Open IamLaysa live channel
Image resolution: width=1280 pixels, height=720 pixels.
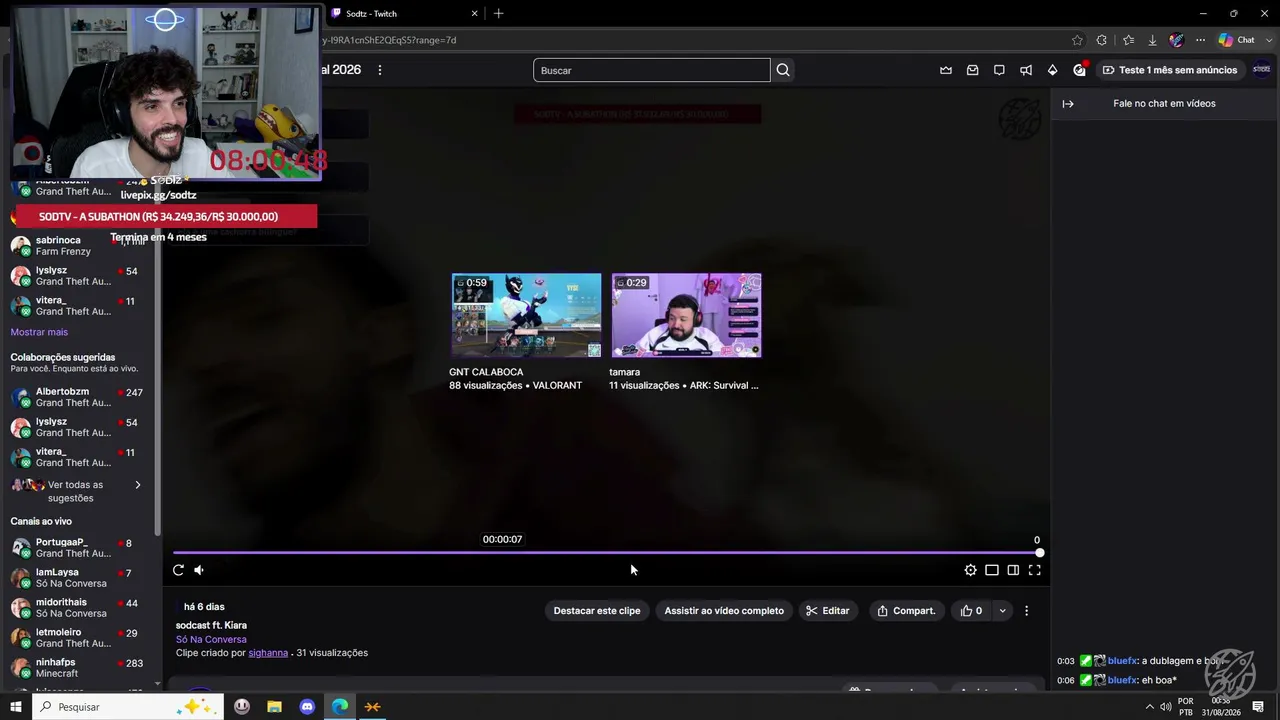[x=80, y=578]
